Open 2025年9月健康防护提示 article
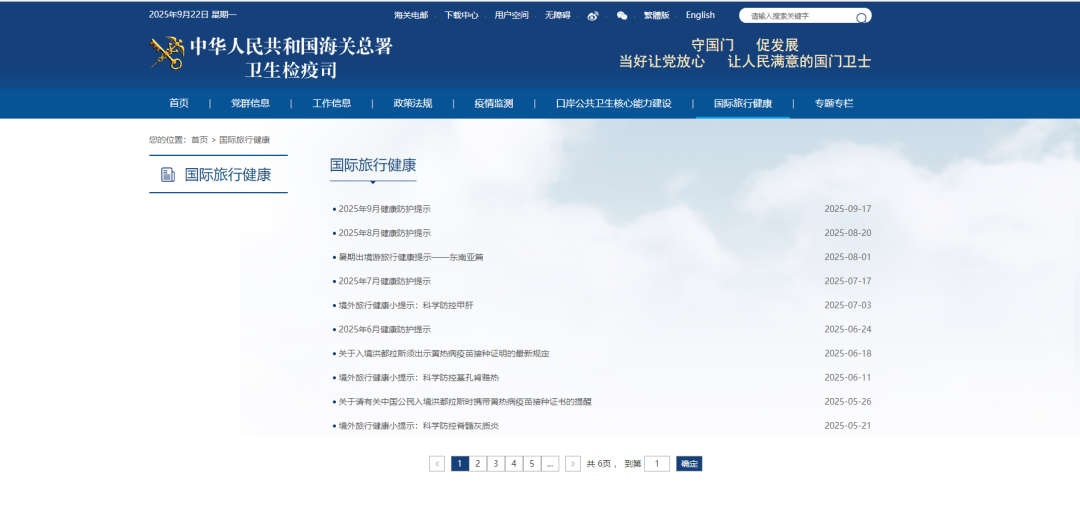Image resolution: width=1080 pixels, height=513 pixels. [x=384, y=209]
